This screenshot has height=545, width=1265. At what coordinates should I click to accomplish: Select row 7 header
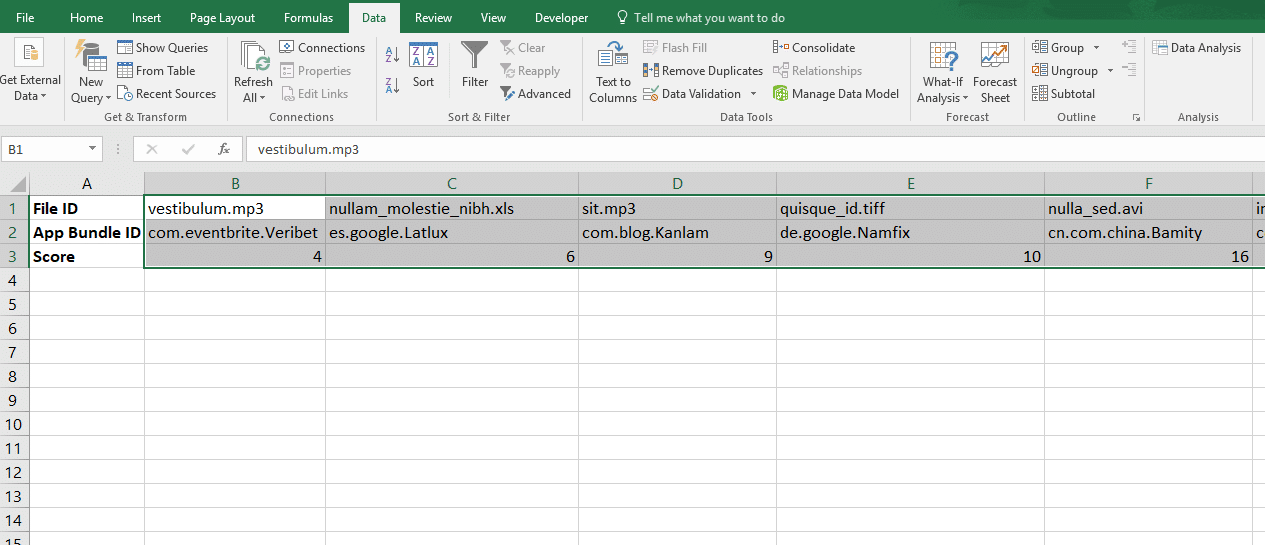coord(14,352)
